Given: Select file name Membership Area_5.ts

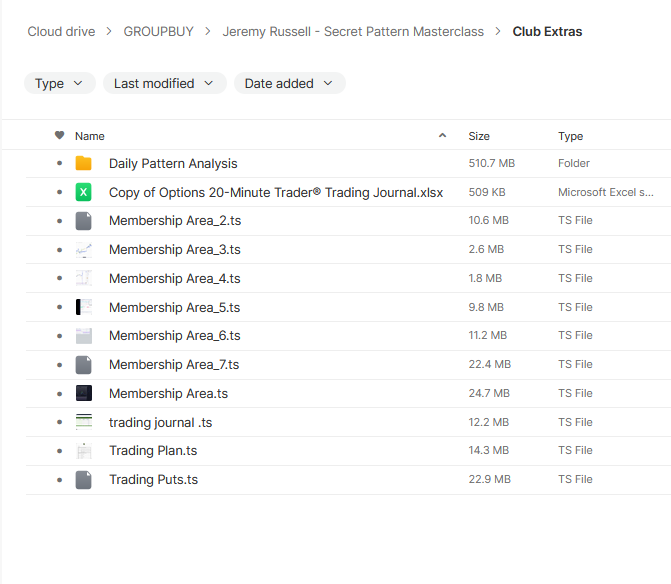Looking at the screenshot, I should coord(174,308).
